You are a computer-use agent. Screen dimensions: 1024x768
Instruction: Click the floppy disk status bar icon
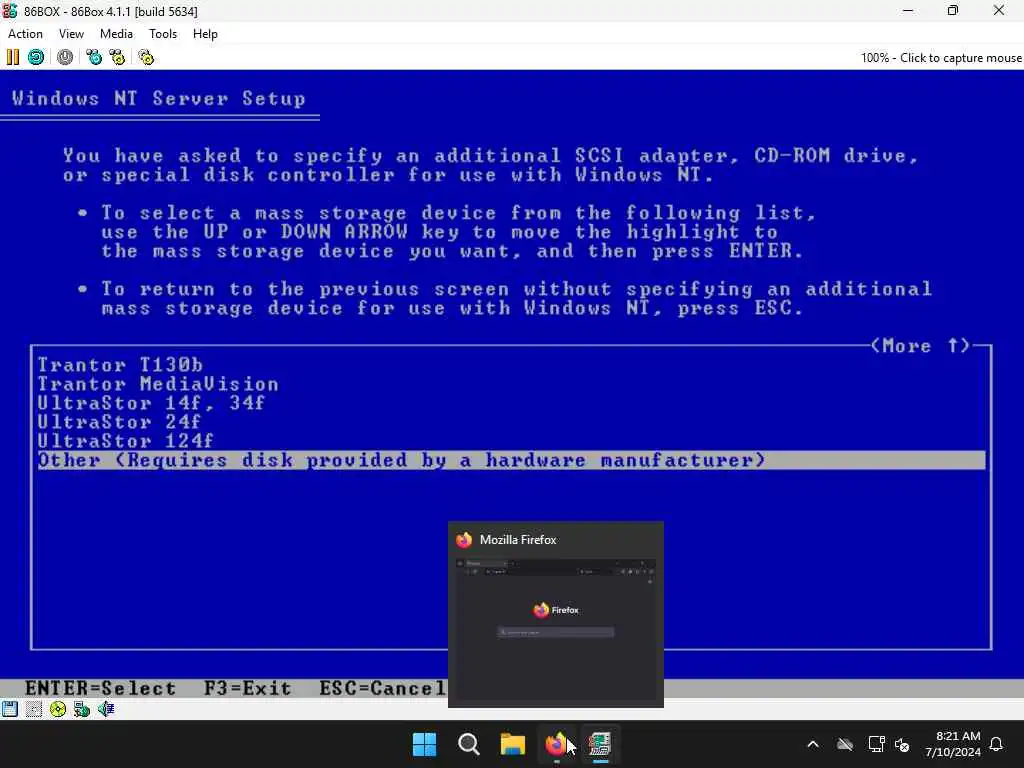(10, 709)
